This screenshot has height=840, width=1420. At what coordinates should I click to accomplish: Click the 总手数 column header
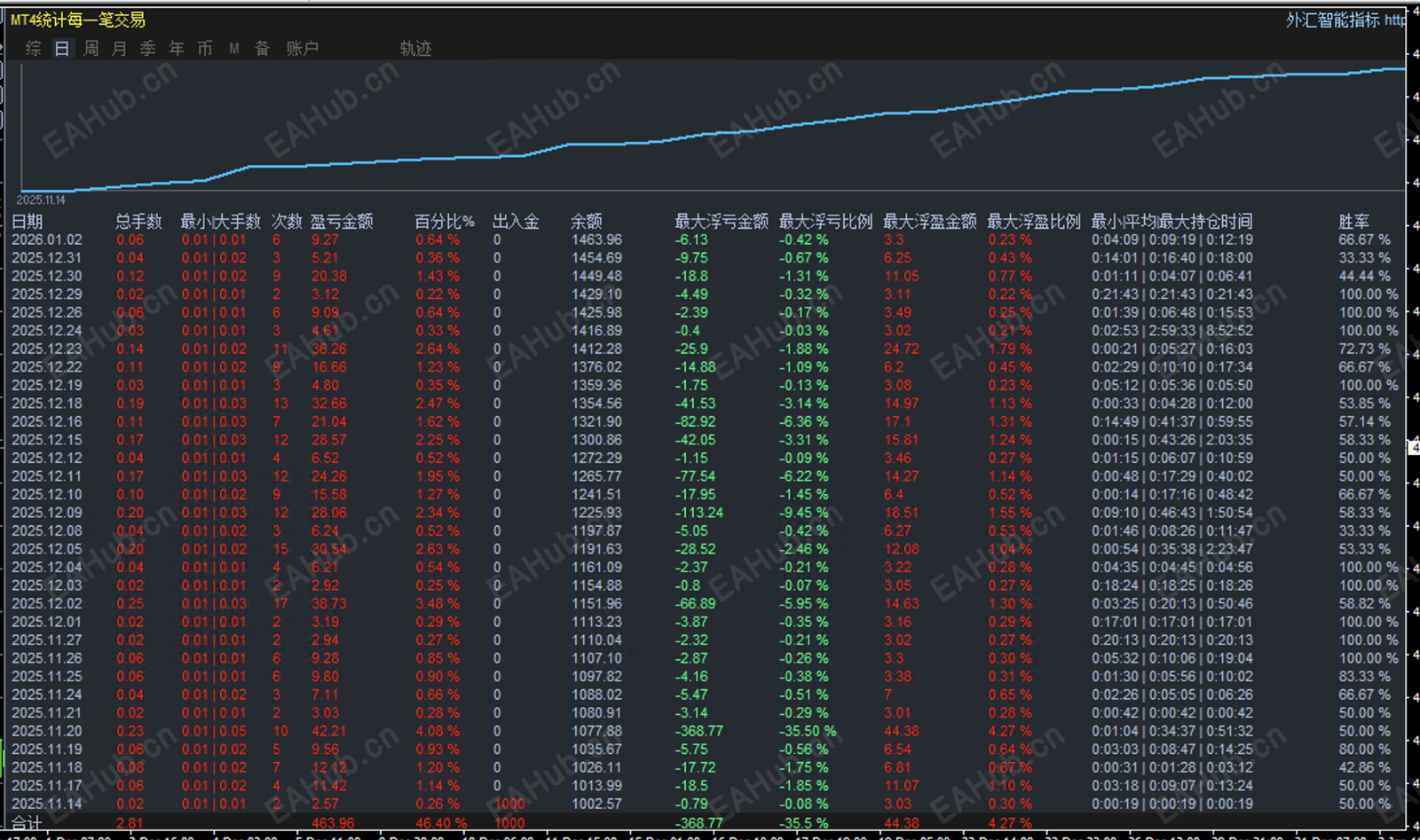pos(139,221)
